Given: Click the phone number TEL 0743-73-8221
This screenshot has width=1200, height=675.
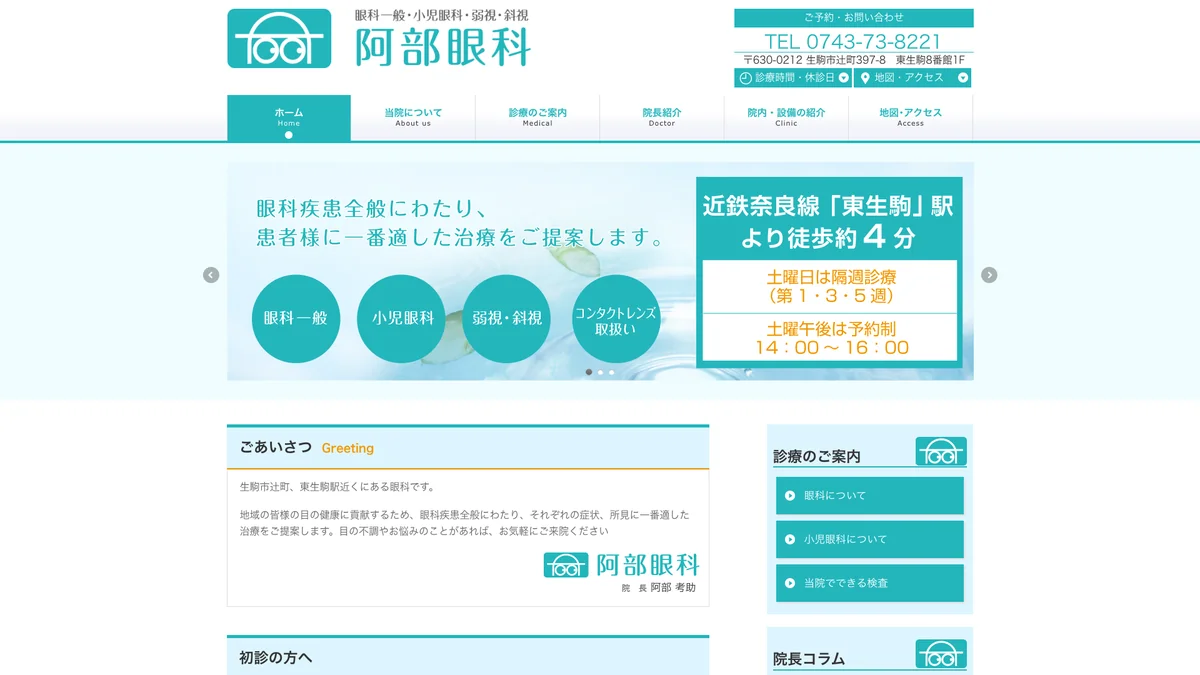Looking at the screenshot, I should (x=853, y=41).
